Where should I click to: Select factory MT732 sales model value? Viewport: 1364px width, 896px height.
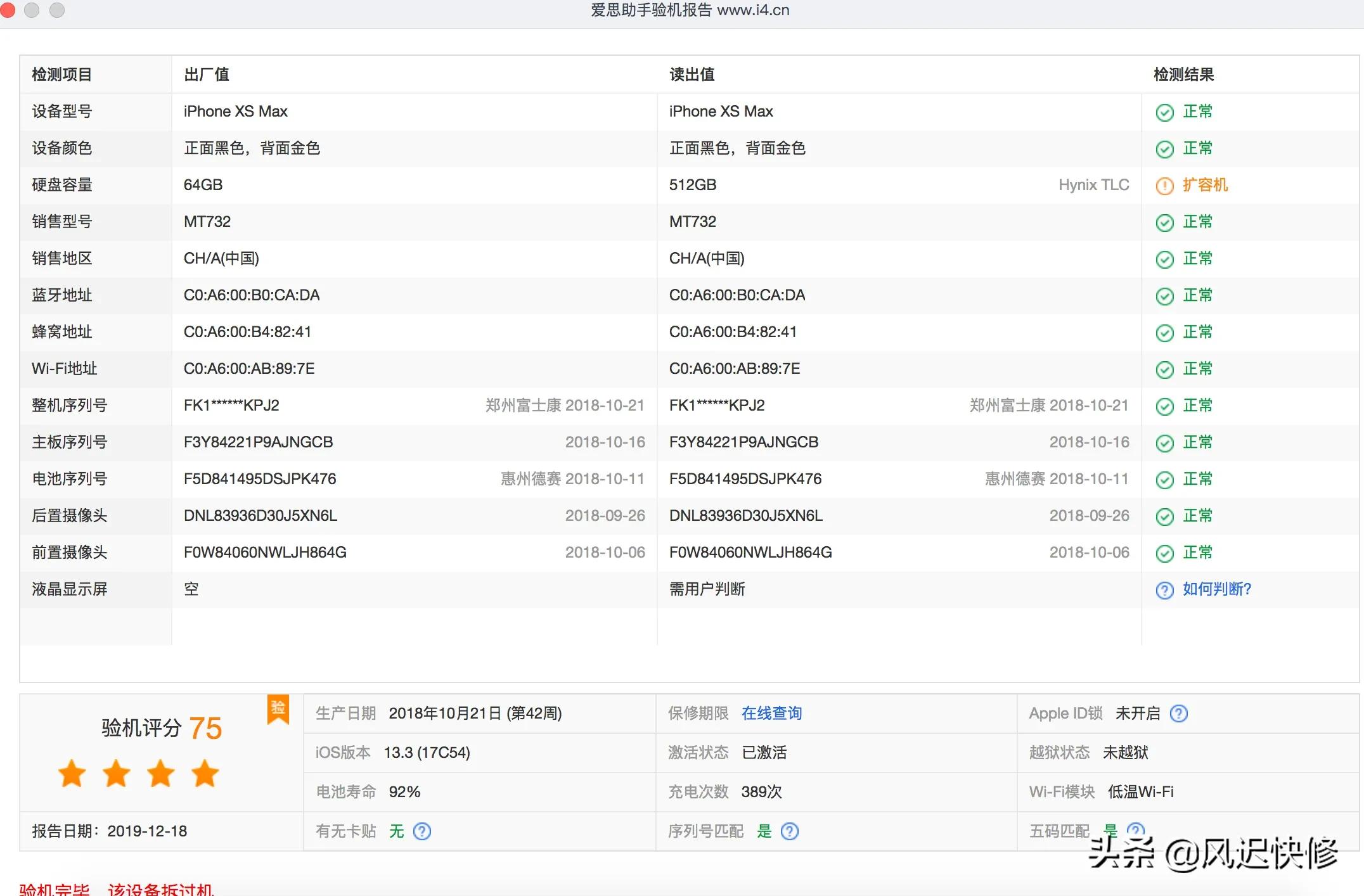[207, 222]
